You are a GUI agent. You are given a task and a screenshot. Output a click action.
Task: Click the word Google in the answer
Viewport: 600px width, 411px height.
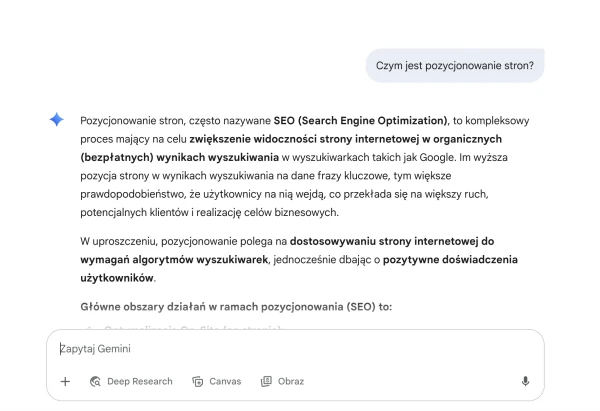[x=437, y=158]
